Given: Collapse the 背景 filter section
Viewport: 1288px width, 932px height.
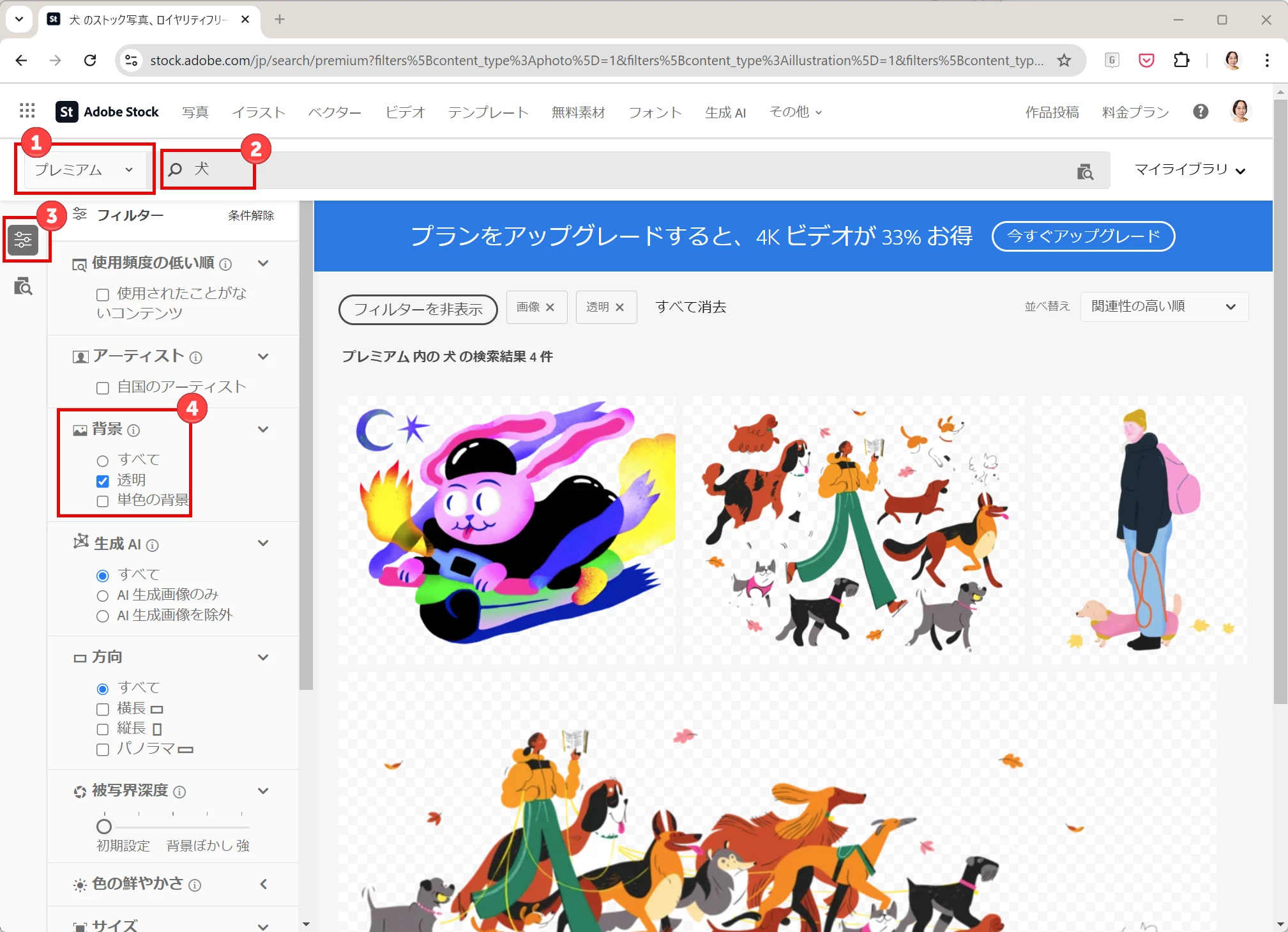Looking at the screenshot, I should [263, 429].
